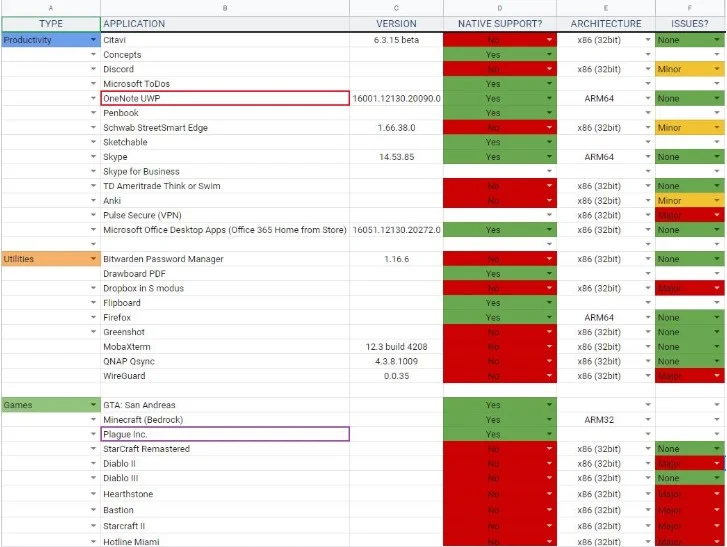Open the Utilities type dropdown arrow
727x547 pixels.
coord(93,259)
